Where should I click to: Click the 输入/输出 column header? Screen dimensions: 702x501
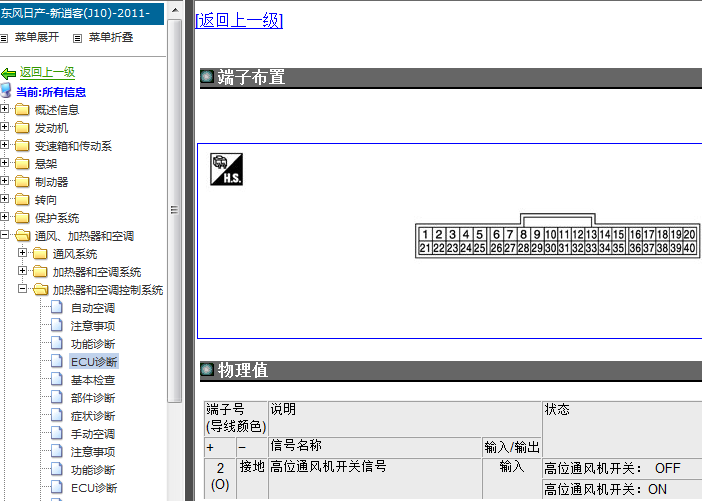tap(512, 447)
